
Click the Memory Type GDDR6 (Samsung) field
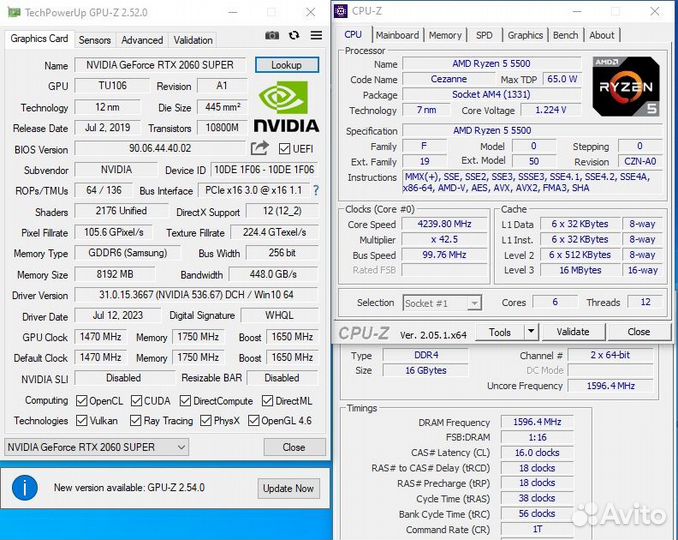128,253
